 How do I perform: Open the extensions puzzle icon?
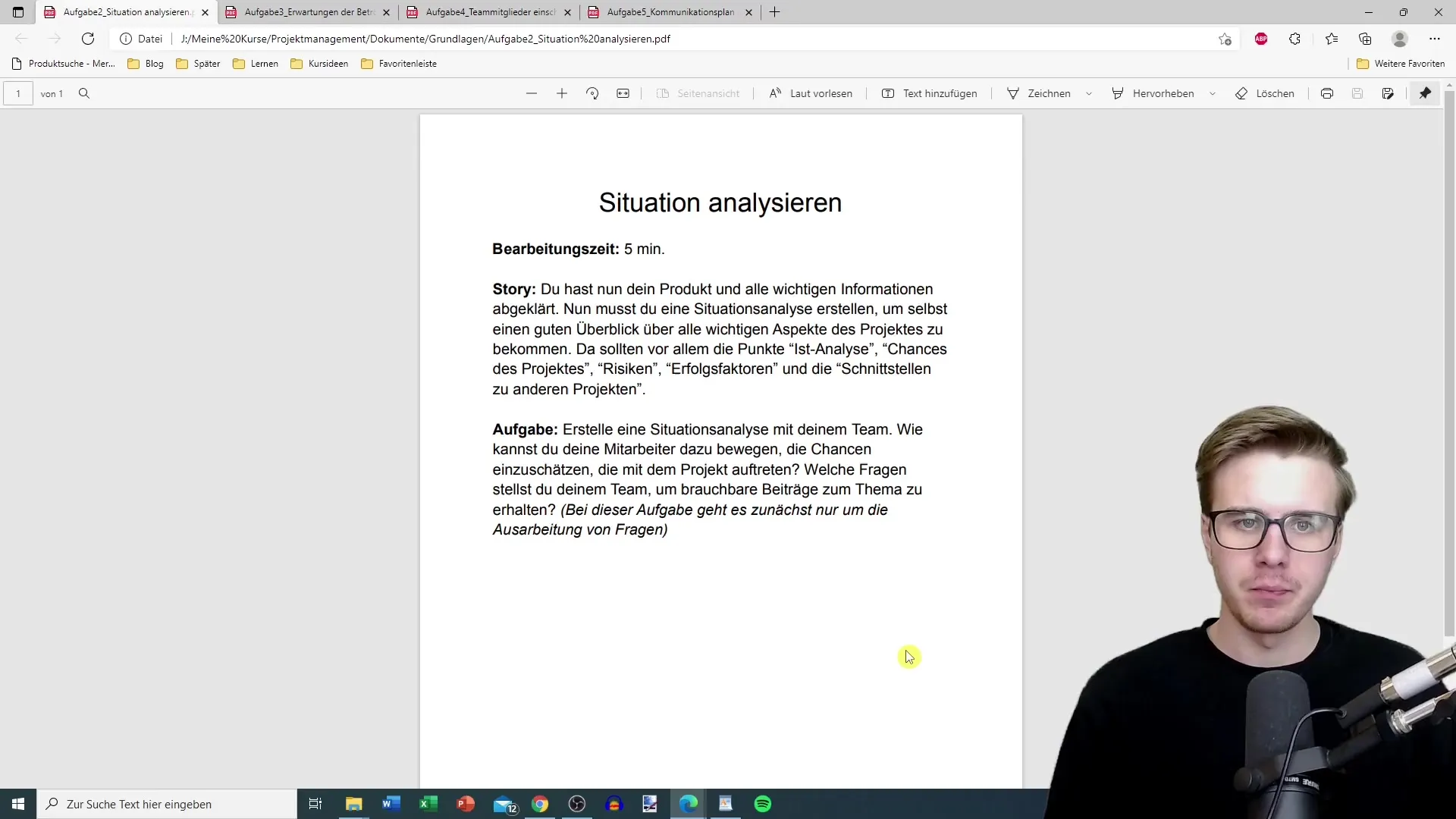(1295, 39)
